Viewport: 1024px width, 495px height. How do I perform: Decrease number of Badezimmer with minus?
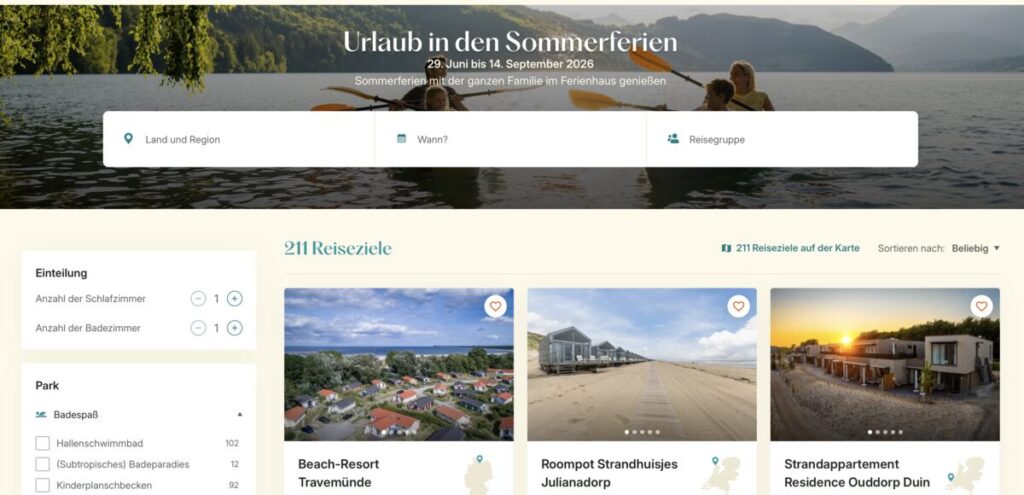198,328
